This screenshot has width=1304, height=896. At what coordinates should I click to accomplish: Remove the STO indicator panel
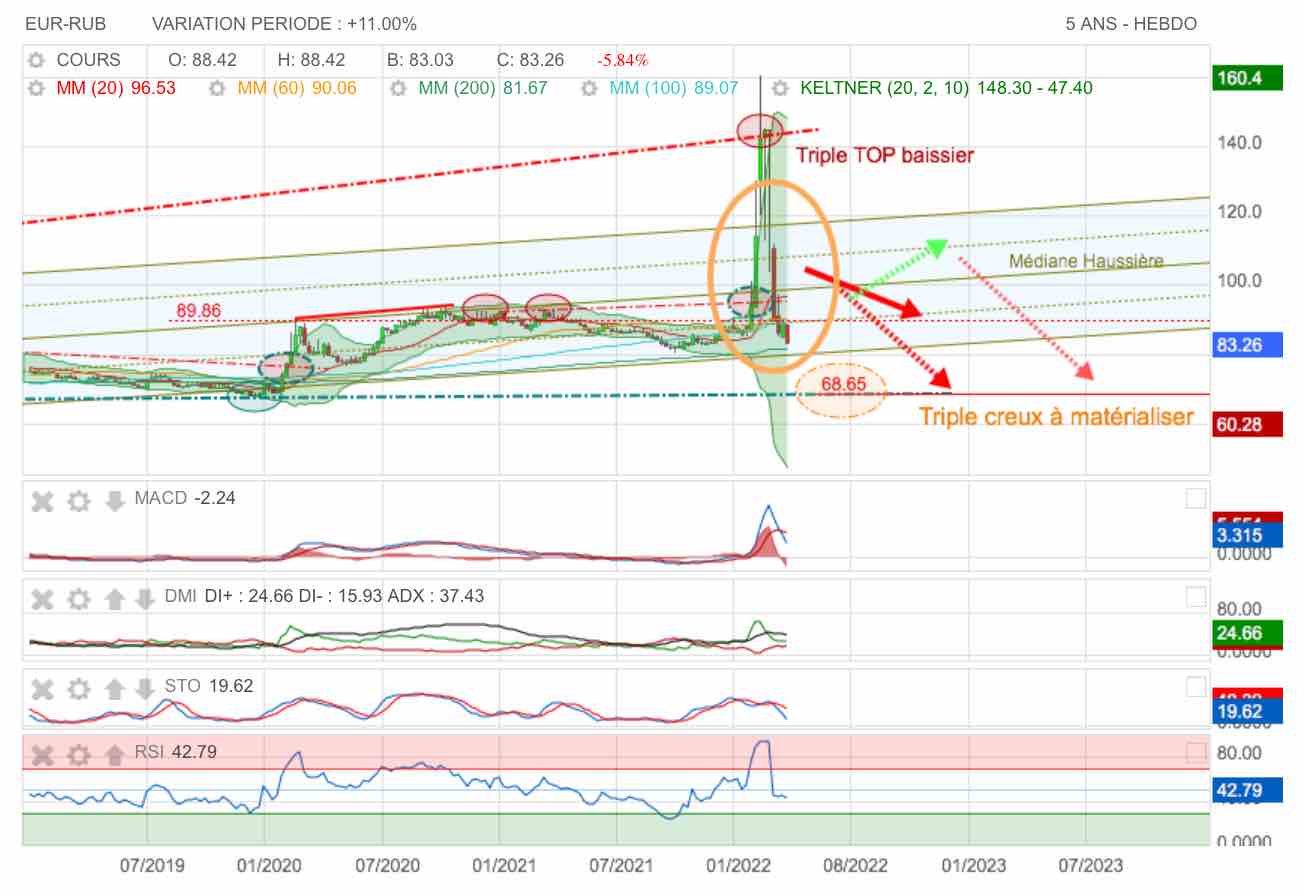click(x=42, y=688)
